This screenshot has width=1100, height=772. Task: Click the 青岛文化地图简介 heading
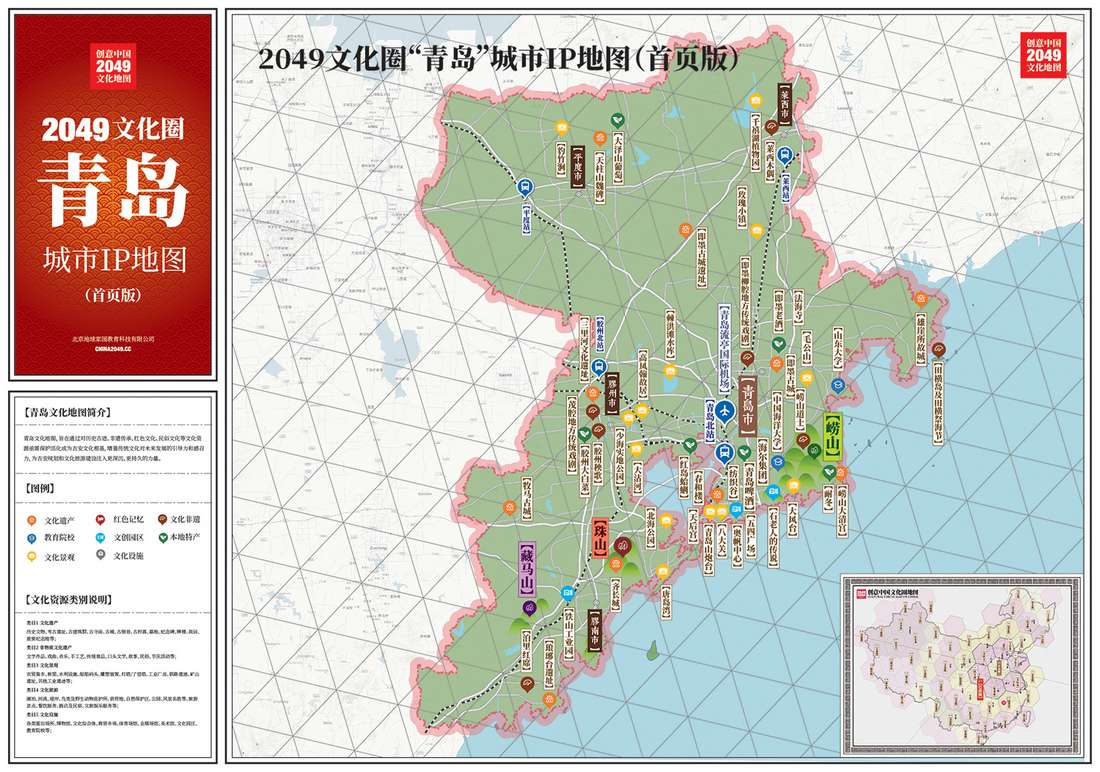pos(67,413)
